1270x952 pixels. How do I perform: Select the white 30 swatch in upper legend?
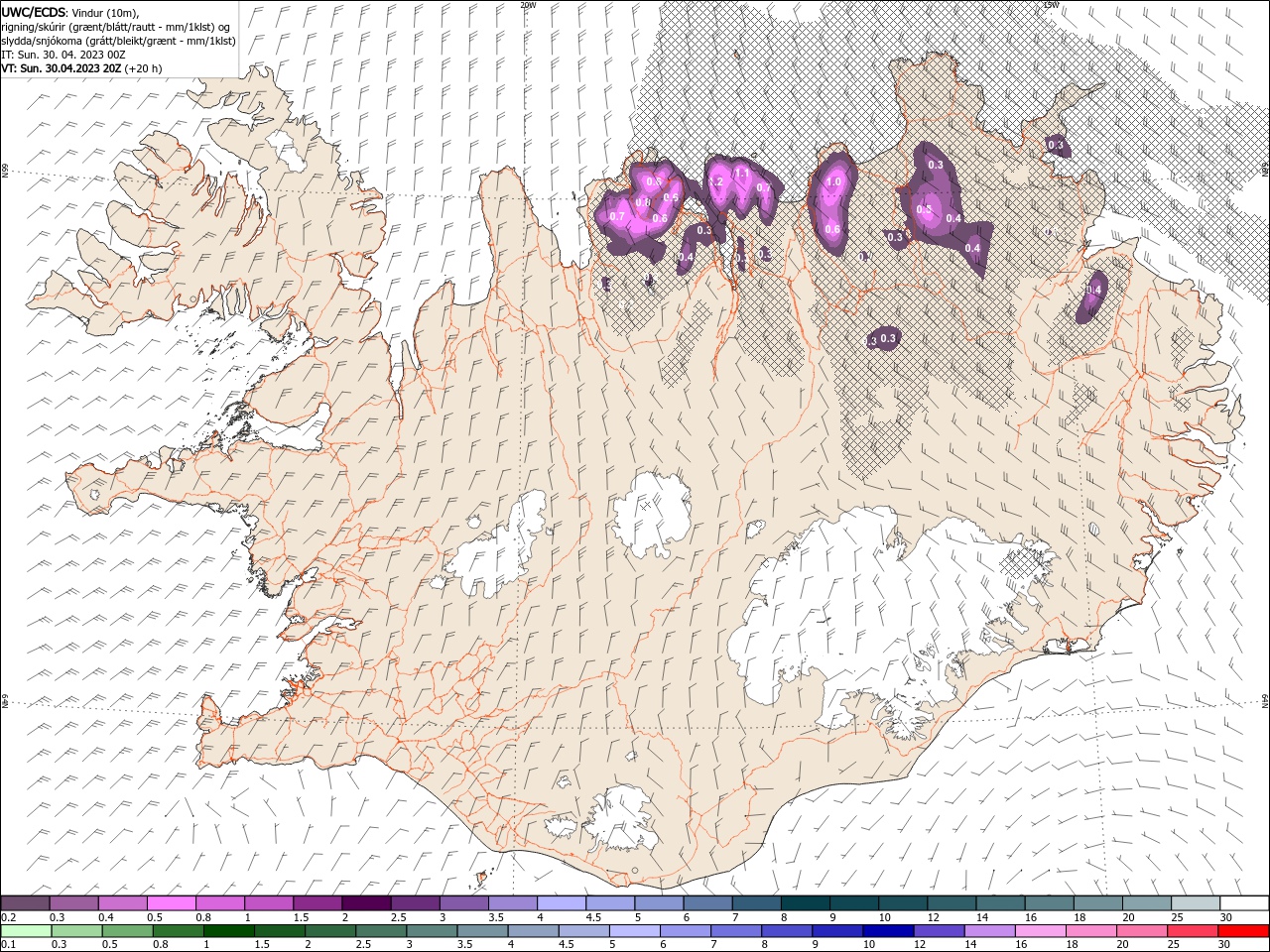1243,903
